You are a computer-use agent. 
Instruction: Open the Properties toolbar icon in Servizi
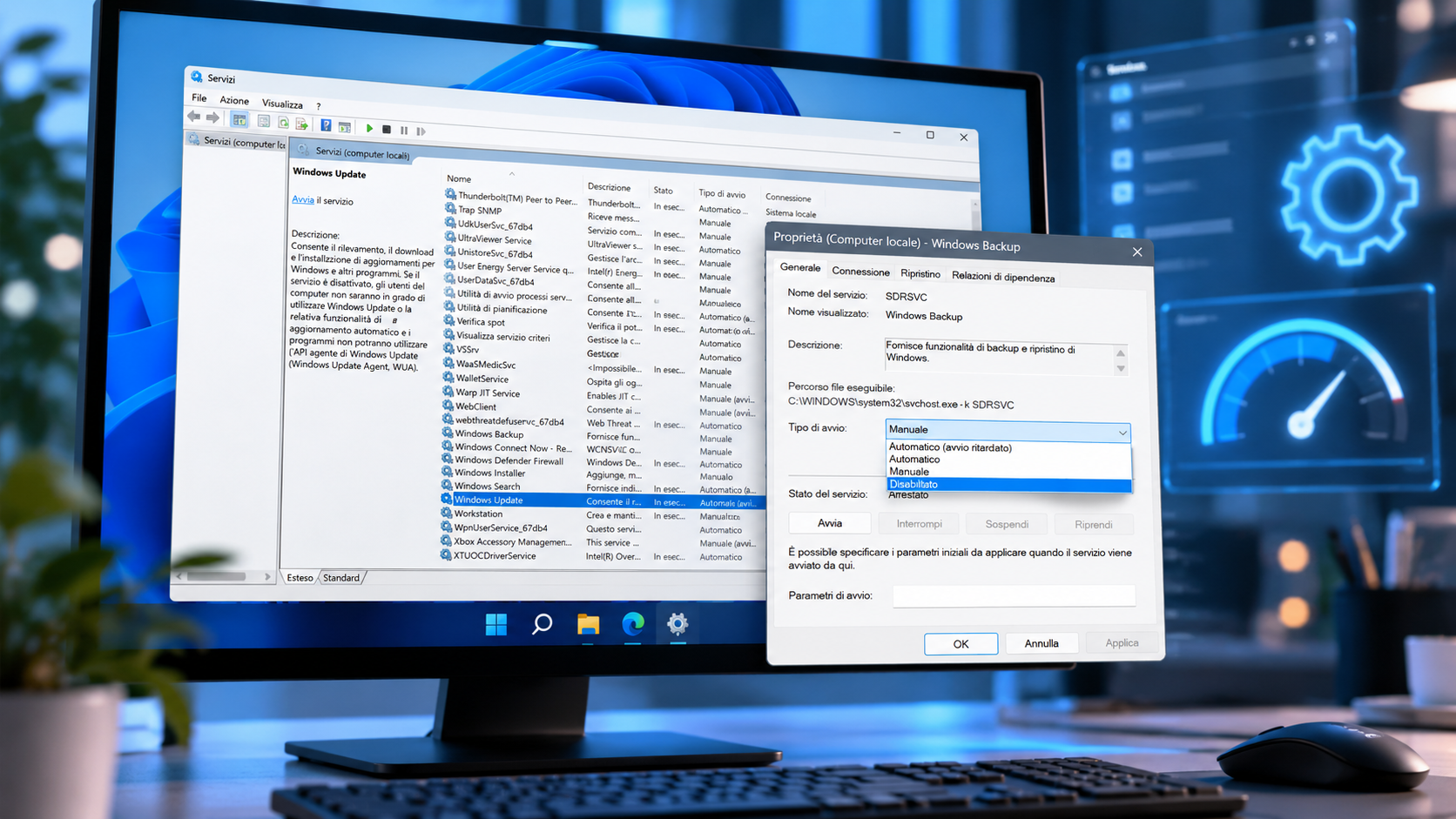coord(264,122)
